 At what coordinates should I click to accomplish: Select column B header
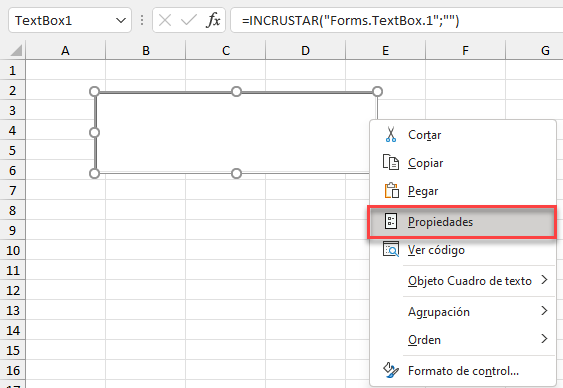pyautogui.click(x=145, y=50)
